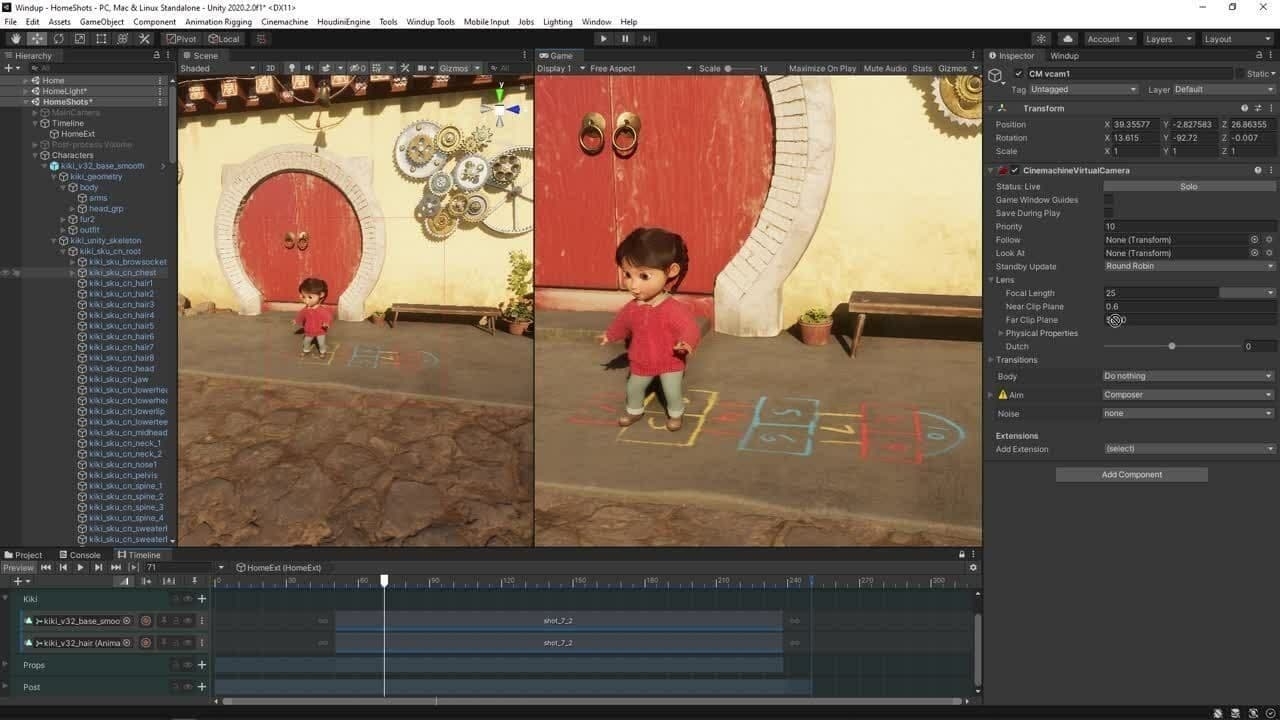Image resolution: width=1280 pixels, height=720 pixels.
Task: Toggle Game Window Guides checkbox
Action: tap(1108, 199)
